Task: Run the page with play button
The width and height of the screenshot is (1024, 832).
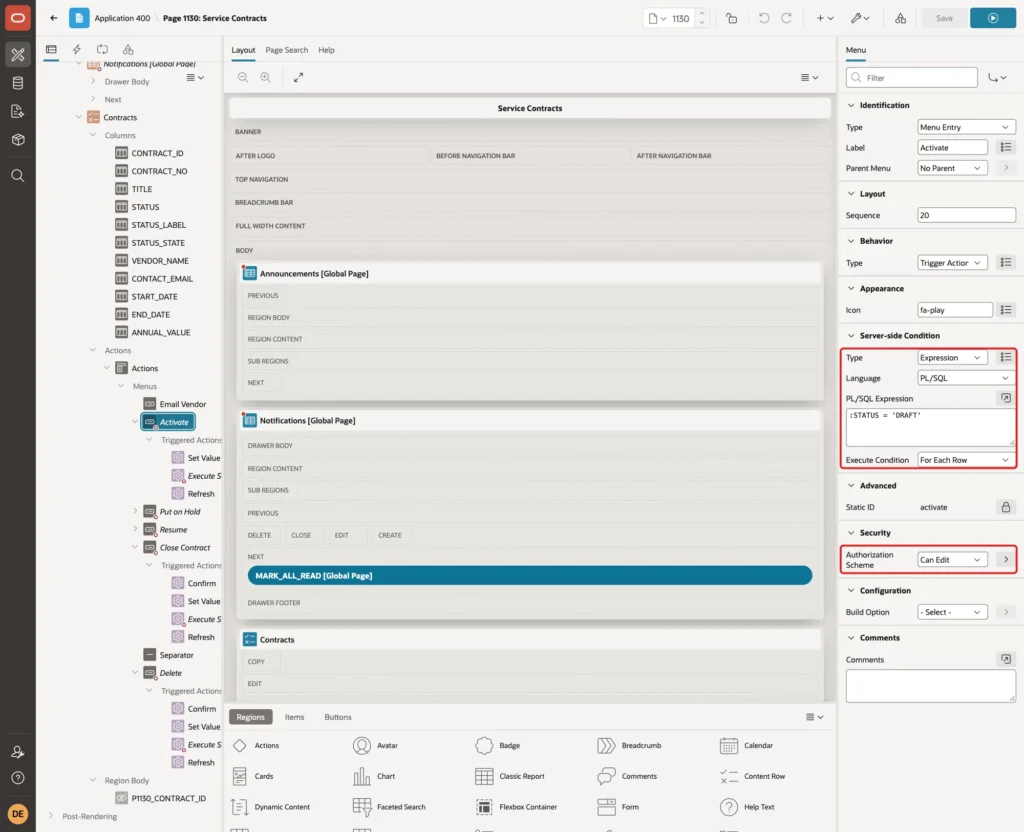Action: click(993, 18)
